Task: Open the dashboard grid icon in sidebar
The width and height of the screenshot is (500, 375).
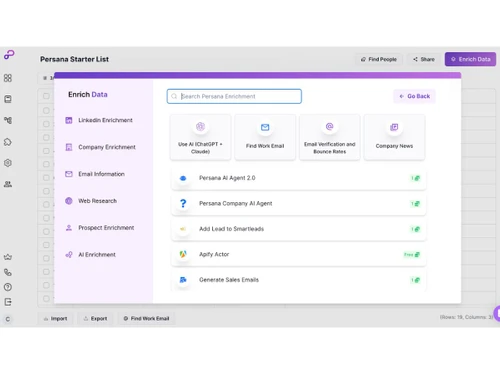Action: coord(8,78)
